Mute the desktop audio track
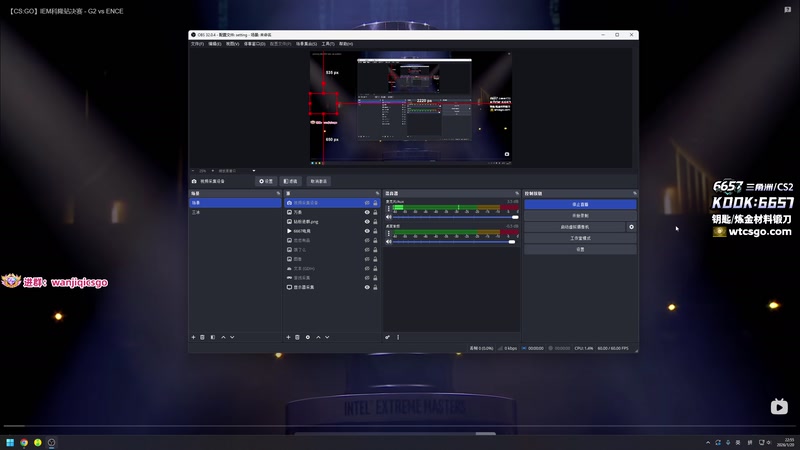This screenshot has height=450, width=800. tap(389, 242)
